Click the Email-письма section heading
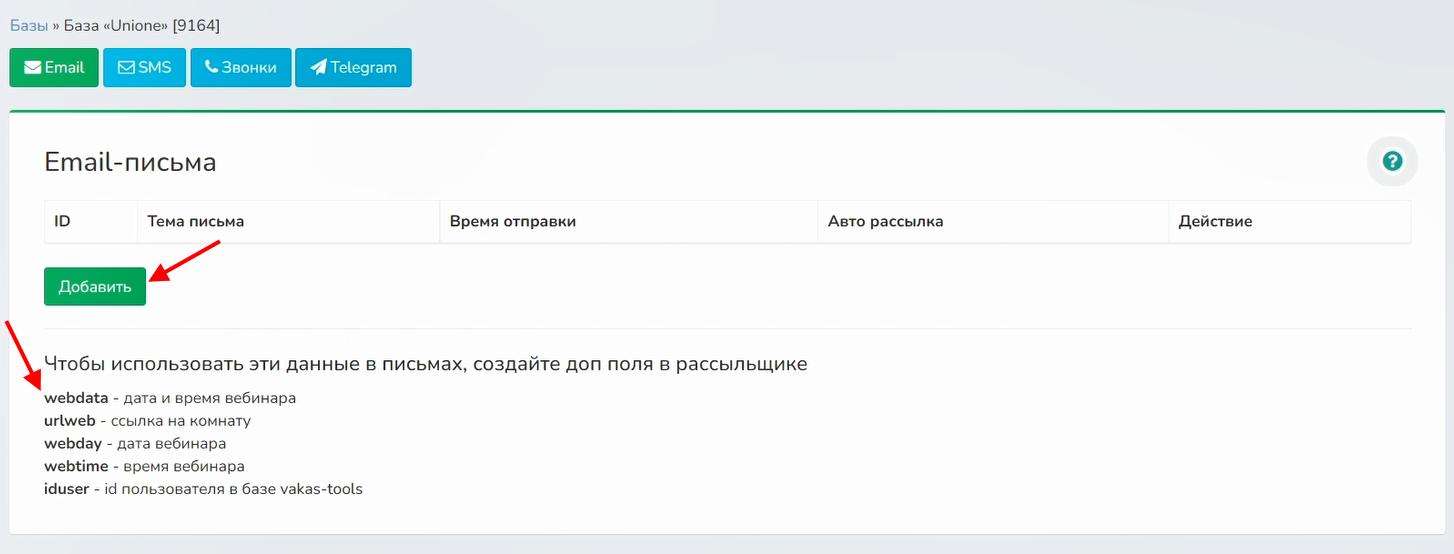This screenshot has width=1454, height=554. tap(130, 162)
